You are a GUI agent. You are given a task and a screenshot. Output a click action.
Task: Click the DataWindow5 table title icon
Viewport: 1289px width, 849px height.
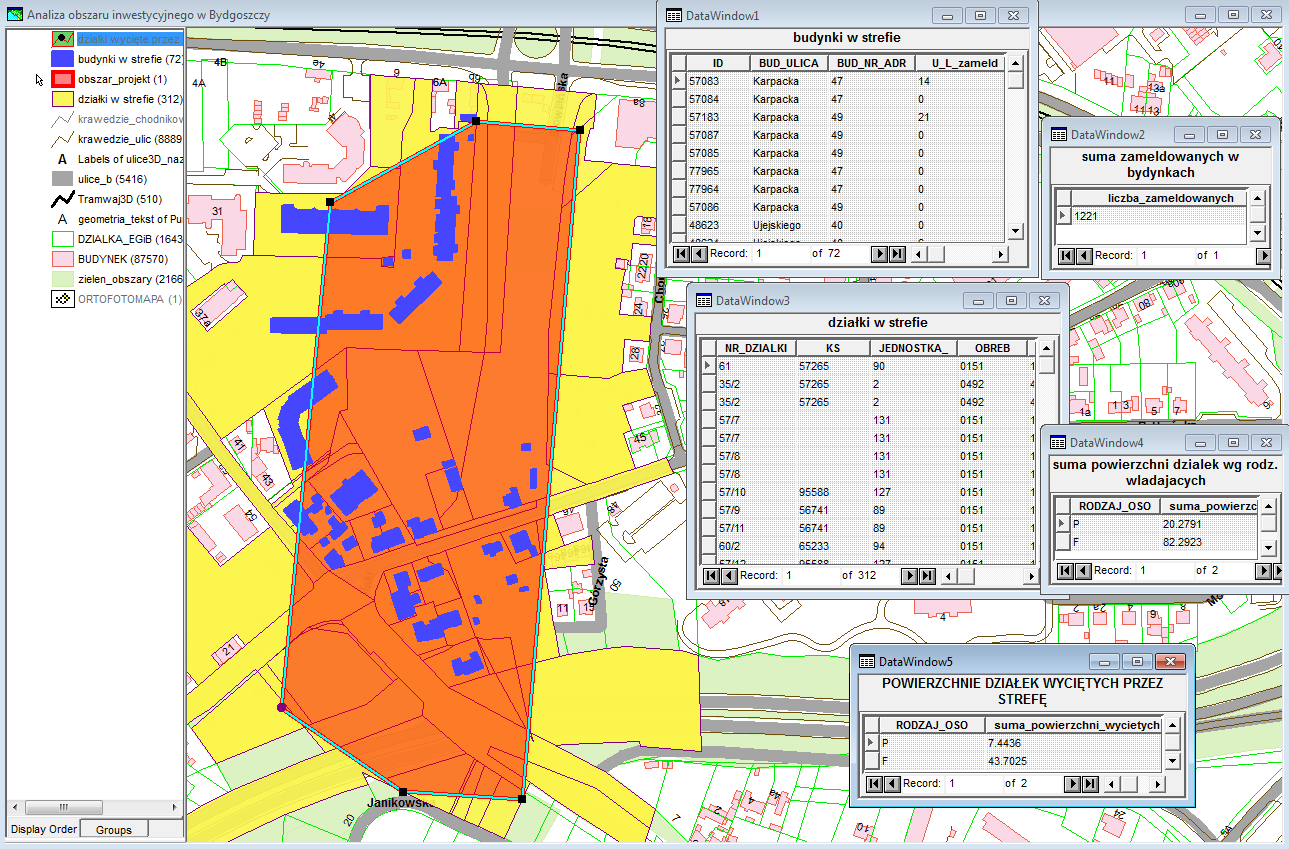866,662
